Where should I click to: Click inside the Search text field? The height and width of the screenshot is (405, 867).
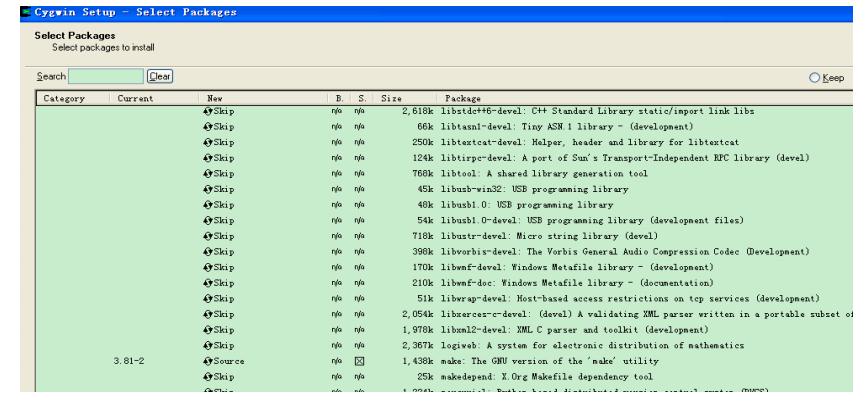click(105, 74)
